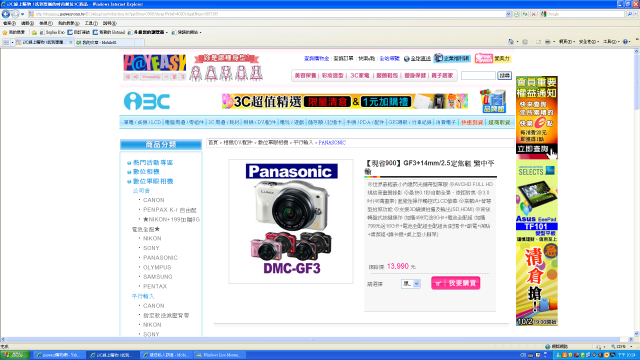Screen dimensions: 640x360
Task: Open the second IE menu bar item
Action: pyautogui.click(x=27, y=23)
